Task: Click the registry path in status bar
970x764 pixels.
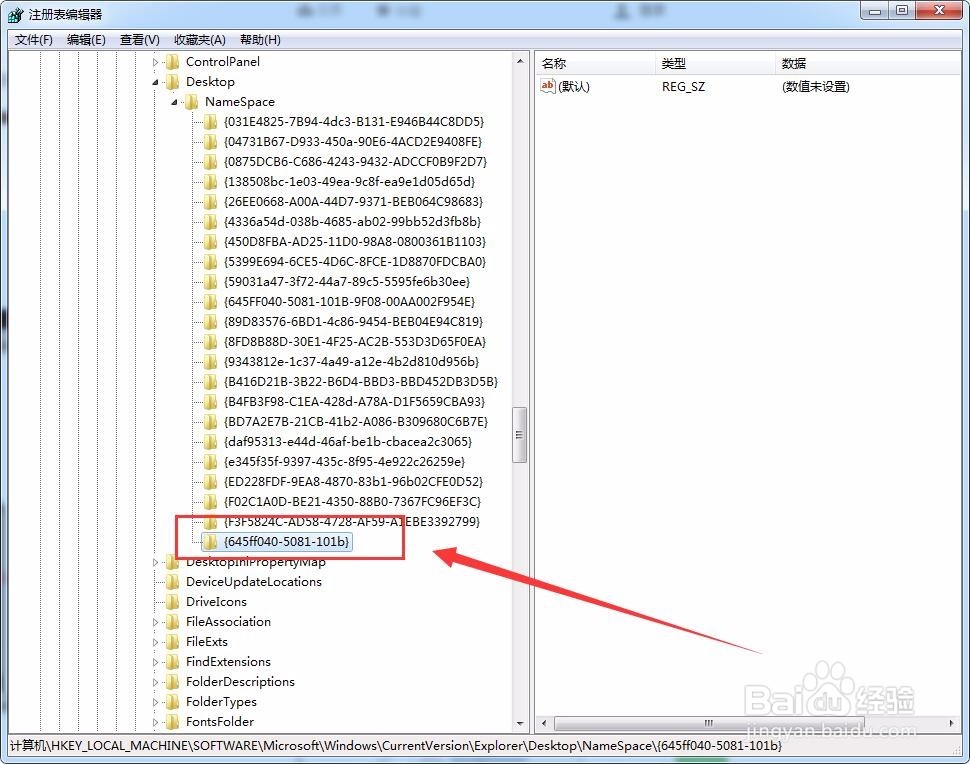Action: point(396,745)
